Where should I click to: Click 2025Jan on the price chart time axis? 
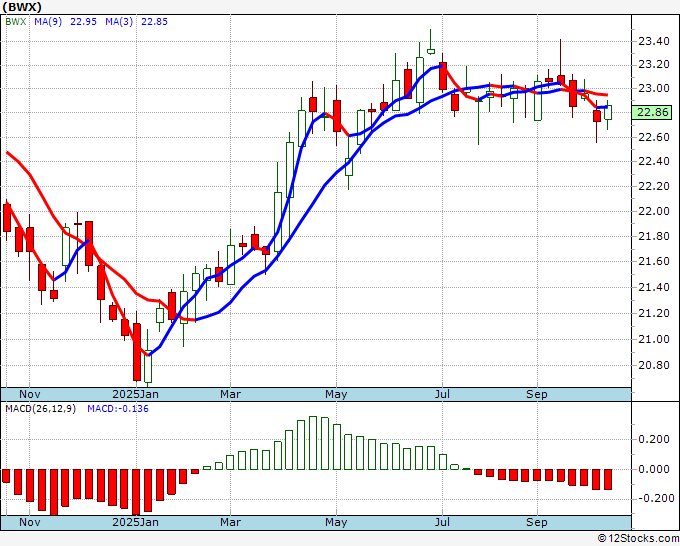click(136, 394)
